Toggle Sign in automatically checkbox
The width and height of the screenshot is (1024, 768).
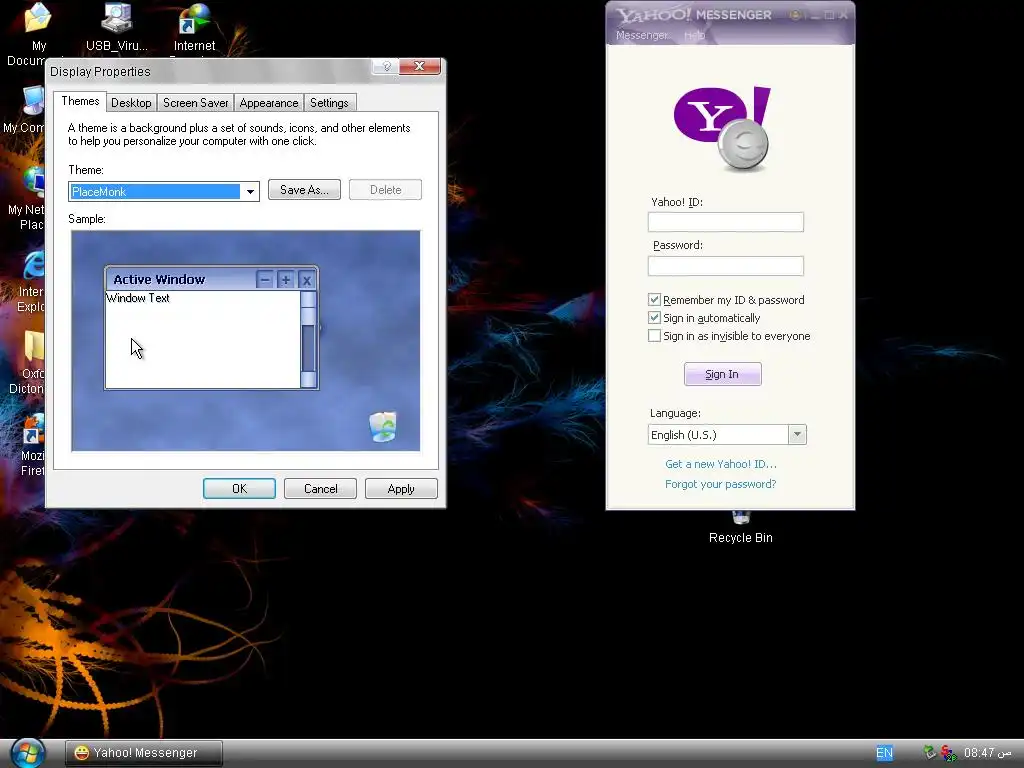coord(654,318)
